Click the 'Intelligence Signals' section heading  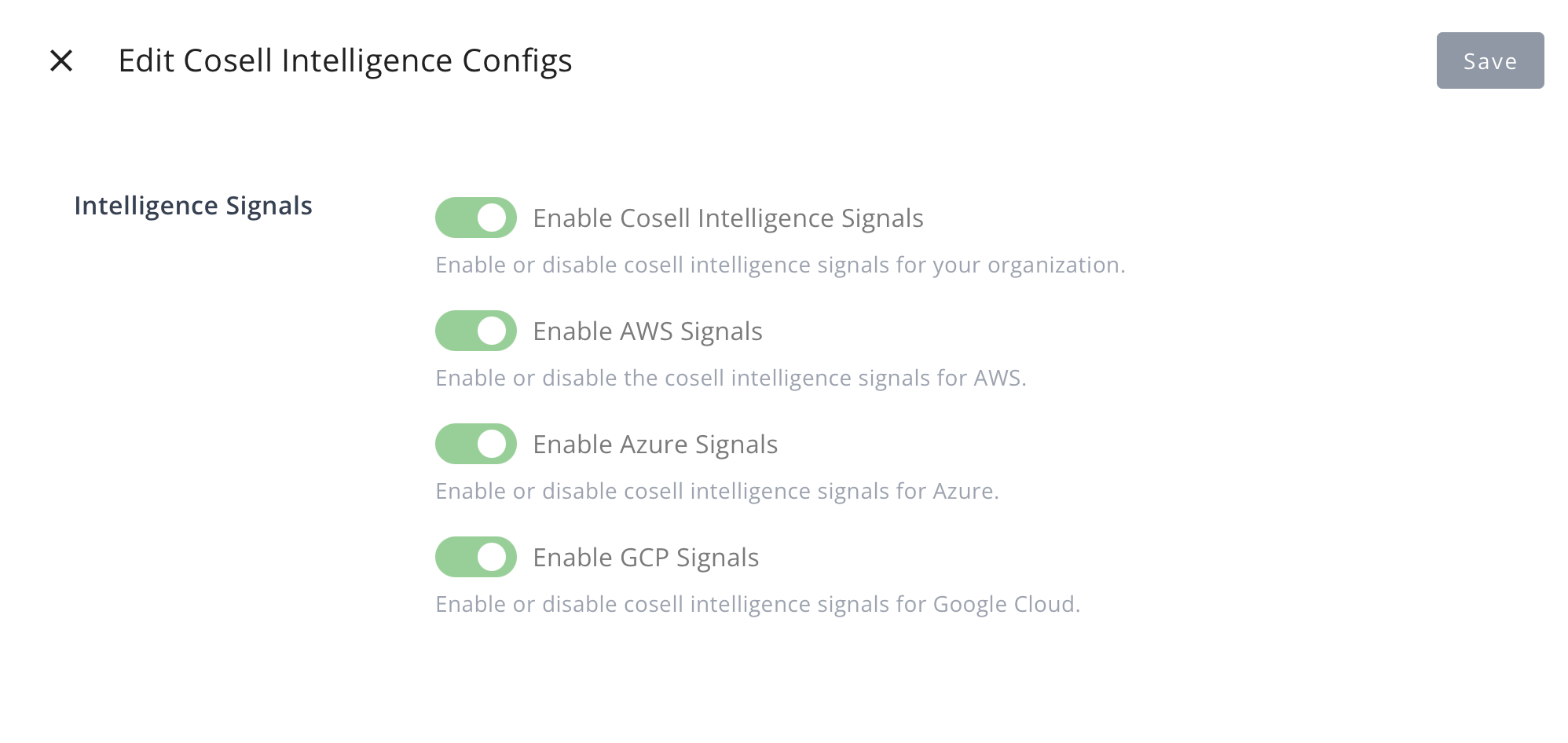tap(193, 206)
